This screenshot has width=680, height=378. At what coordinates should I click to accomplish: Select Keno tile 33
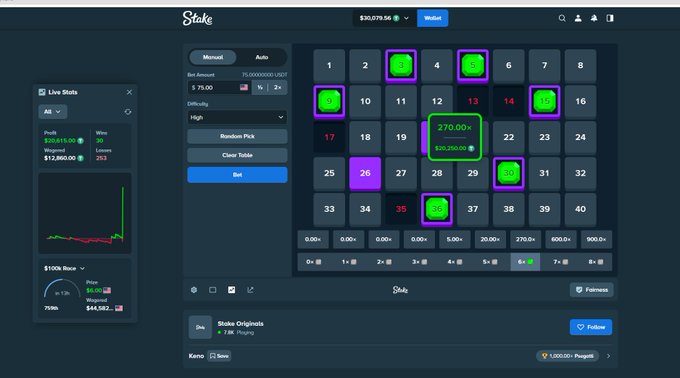329,209
